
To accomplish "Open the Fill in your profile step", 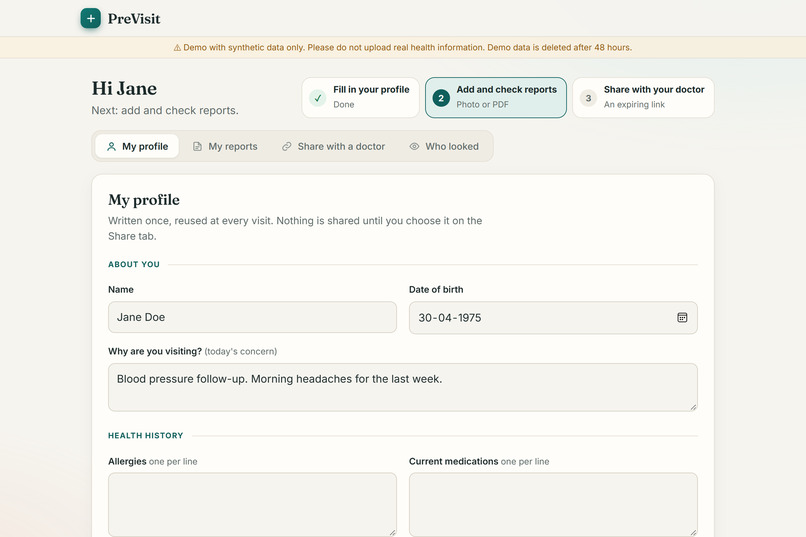I will pos(360,98).
